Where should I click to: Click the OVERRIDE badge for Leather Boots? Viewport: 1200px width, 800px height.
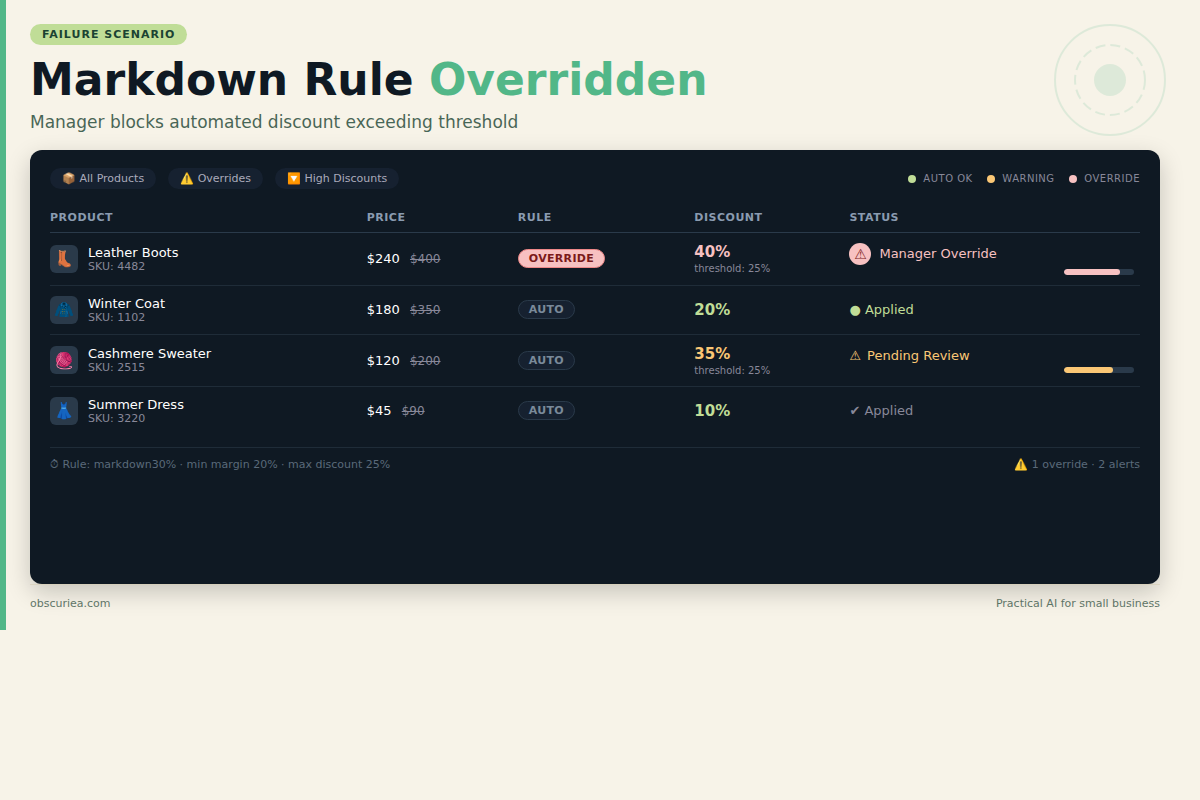561,258
